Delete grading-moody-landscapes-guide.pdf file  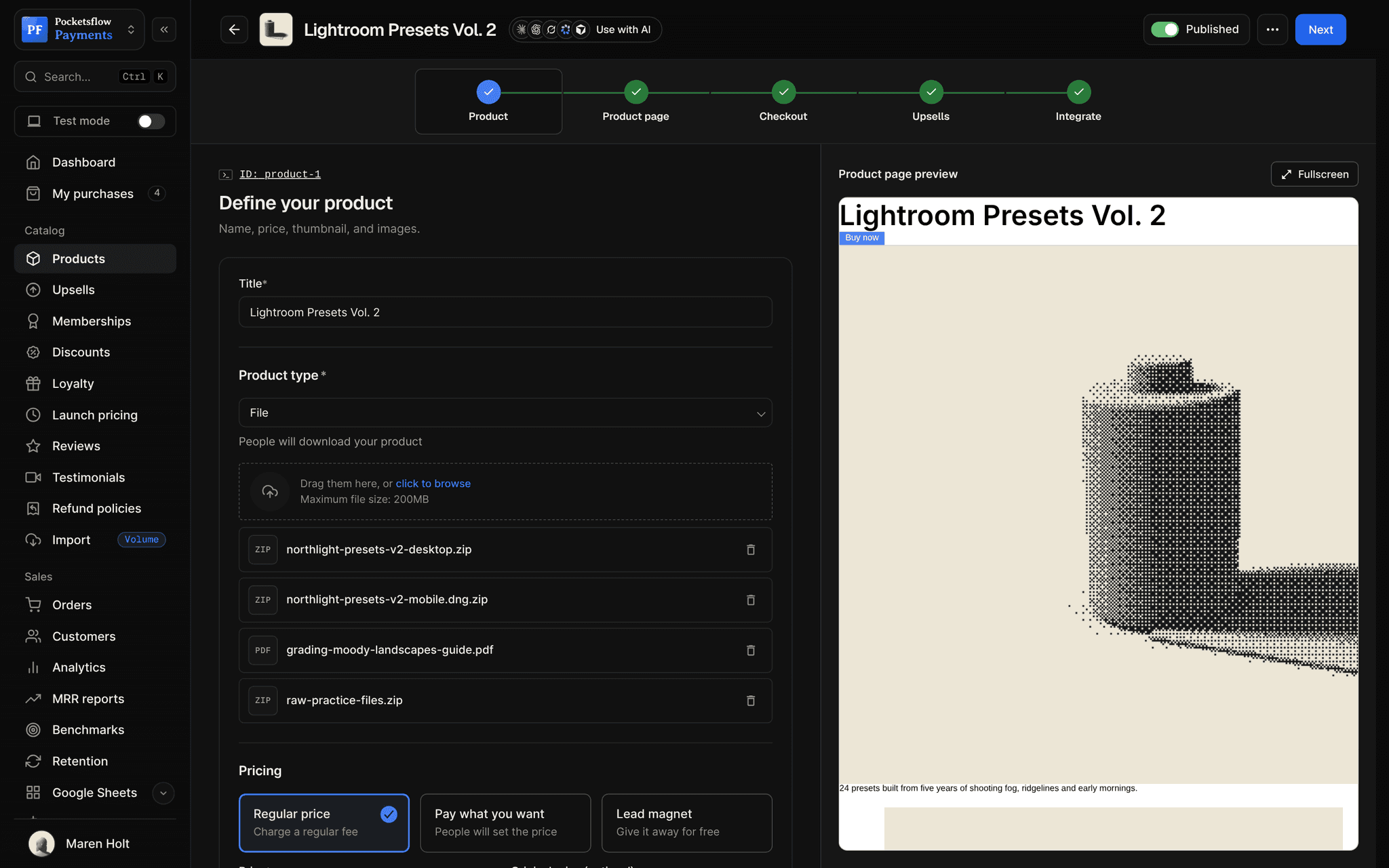pyautogui.click(x=751, y=650)
